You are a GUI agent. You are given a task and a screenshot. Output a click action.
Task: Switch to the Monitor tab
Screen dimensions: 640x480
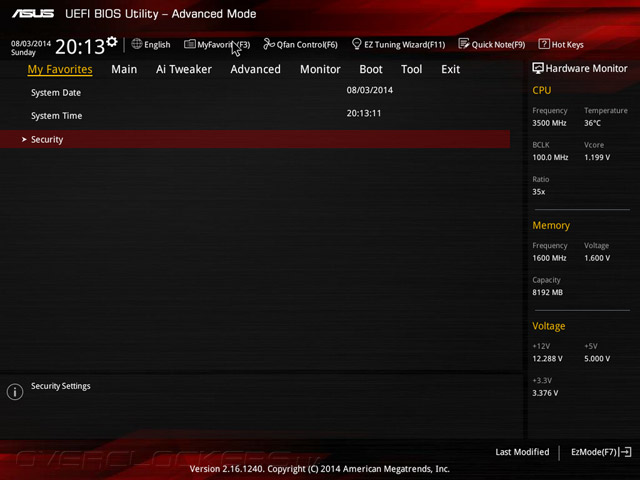320,69
